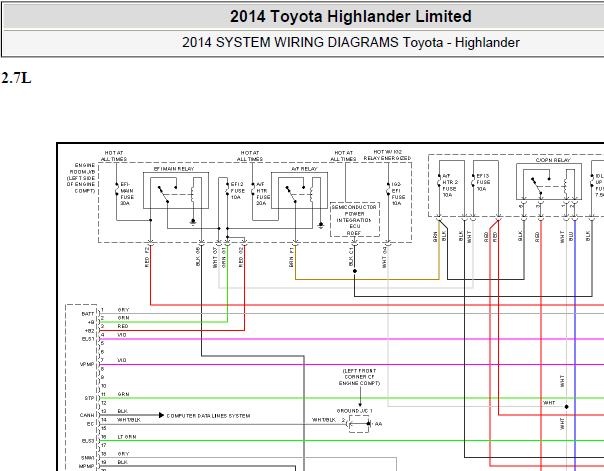Click the 'VIO' label at pin 7
Image resolution: width=604 pixels, height=471 pixels.
coord(122,360)
